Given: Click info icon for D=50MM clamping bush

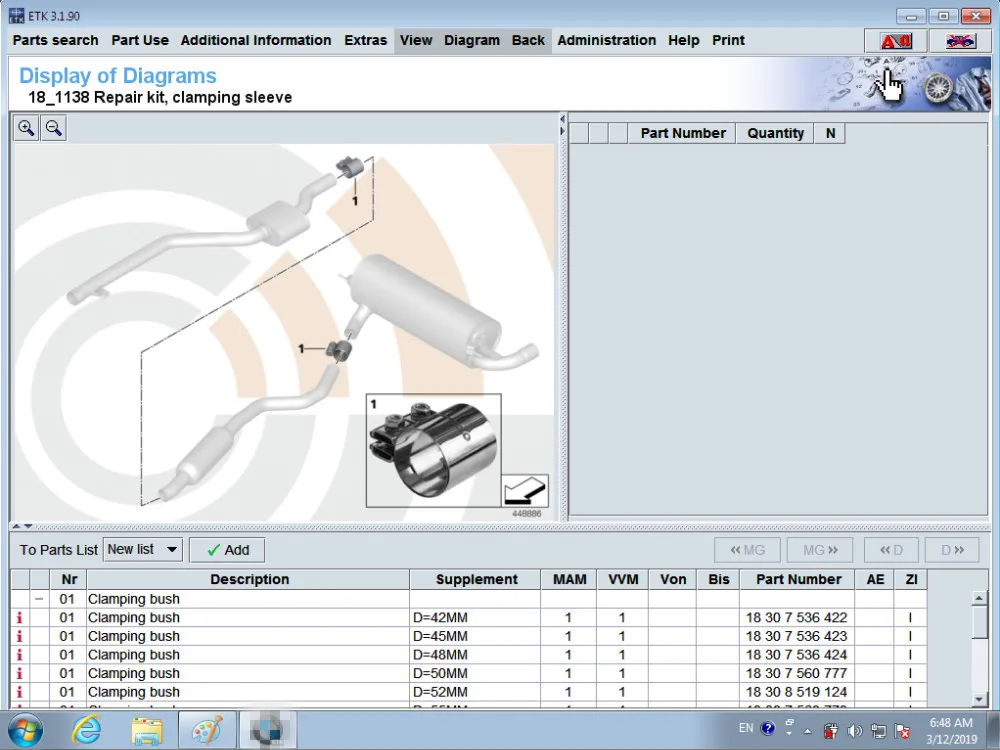Looking at the screenshot, I should click(19, 673).
